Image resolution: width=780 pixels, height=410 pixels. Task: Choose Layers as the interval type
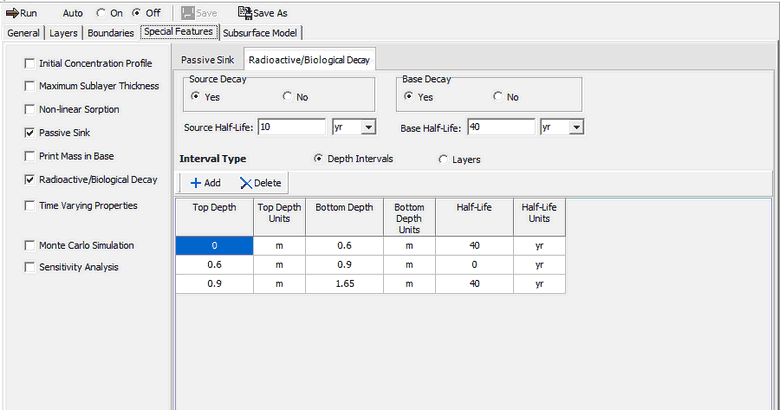click(443, 159)
